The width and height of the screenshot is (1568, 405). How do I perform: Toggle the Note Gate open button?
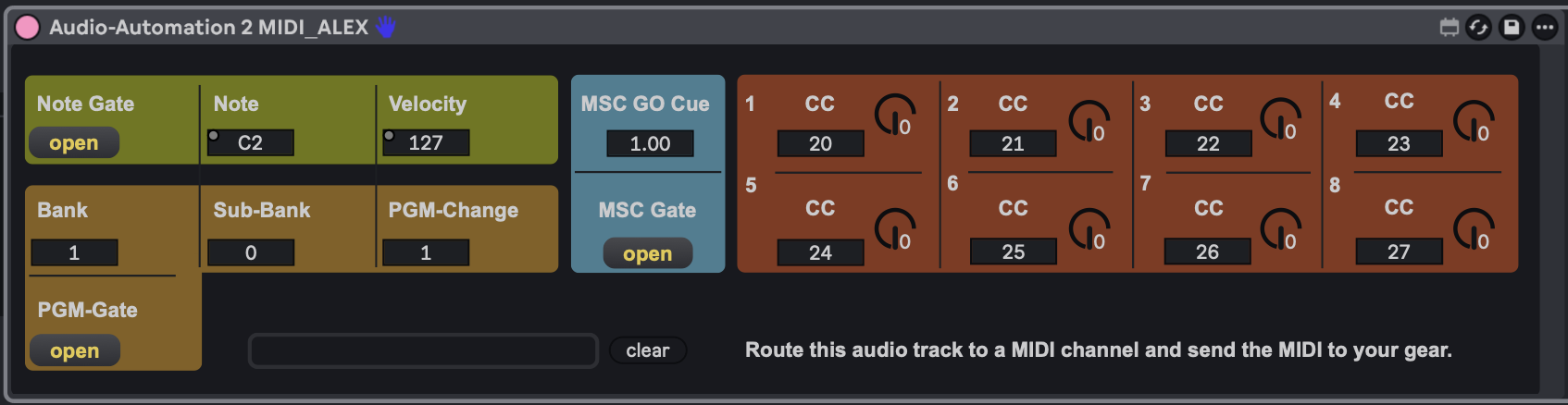coord(74,142)
